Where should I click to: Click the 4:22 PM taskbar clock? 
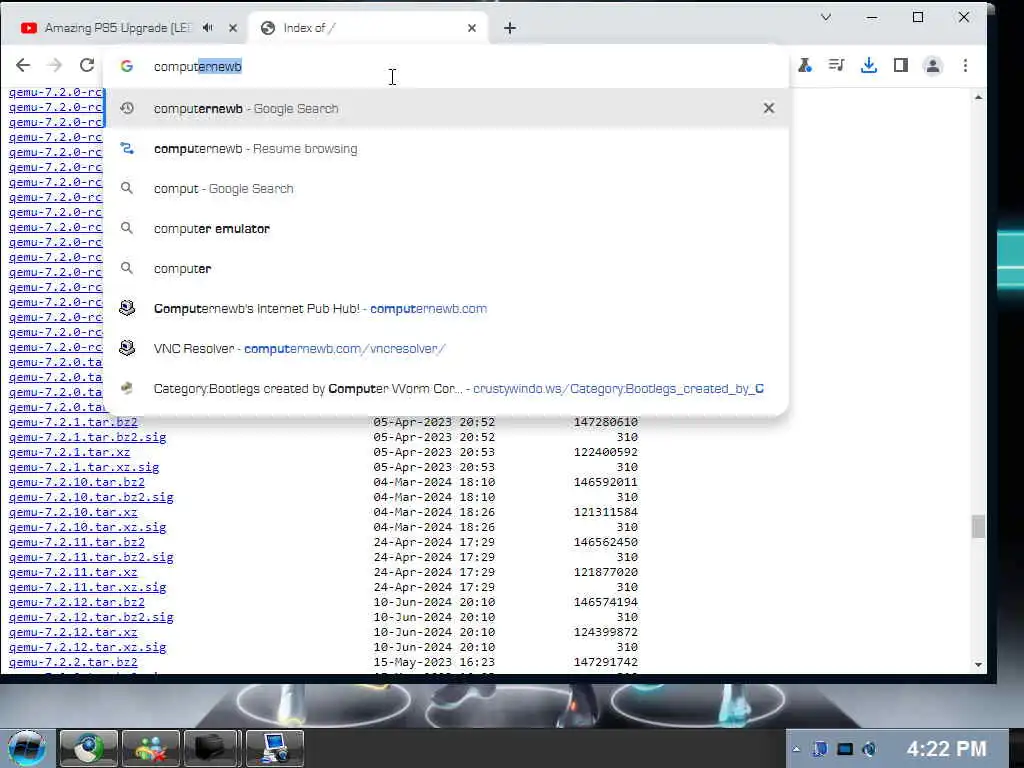click(946, 748)
